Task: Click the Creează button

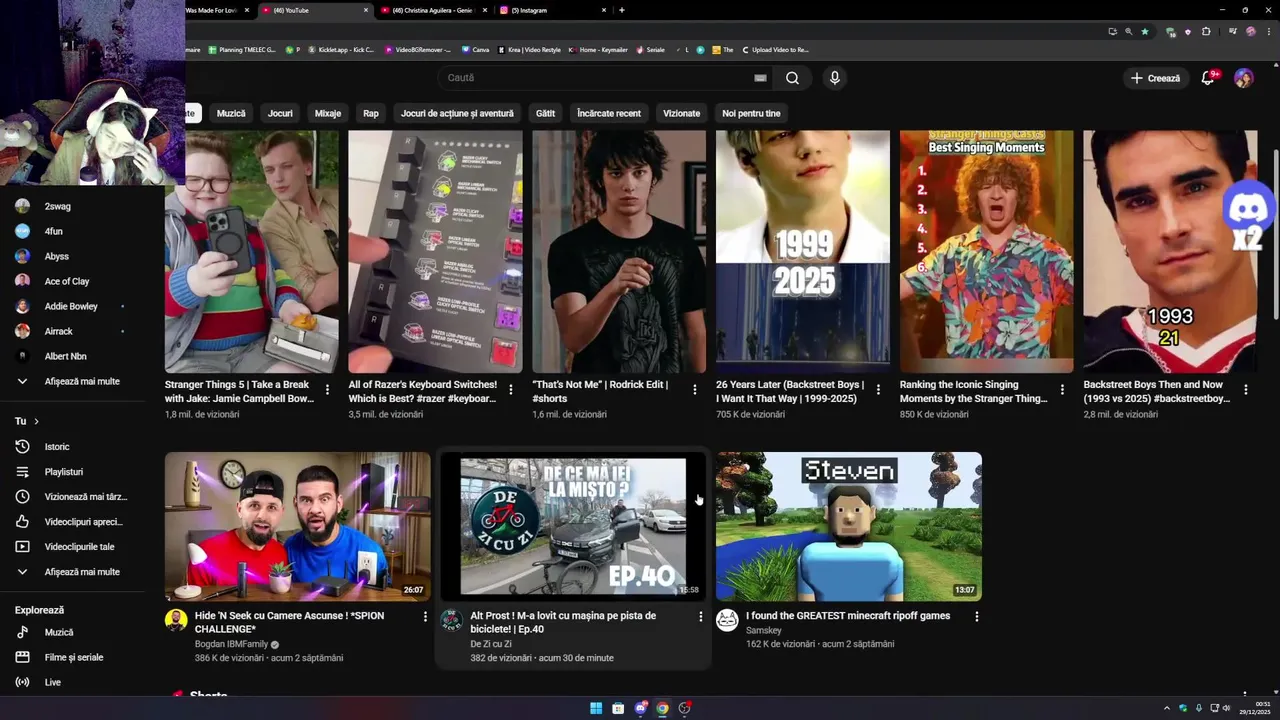Action: pyautogui.click(x=1155, y=78)
